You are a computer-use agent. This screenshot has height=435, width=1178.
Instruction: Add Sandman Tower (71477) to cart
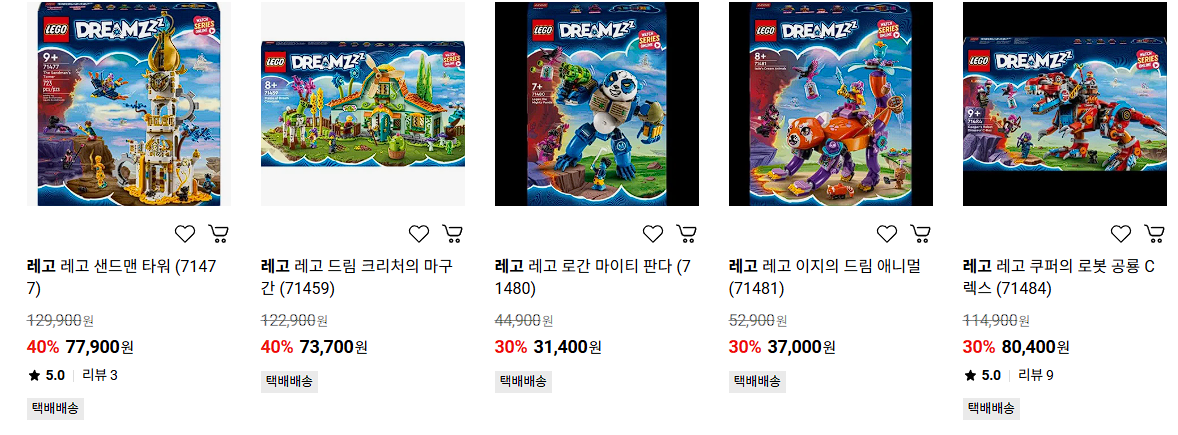219,234
